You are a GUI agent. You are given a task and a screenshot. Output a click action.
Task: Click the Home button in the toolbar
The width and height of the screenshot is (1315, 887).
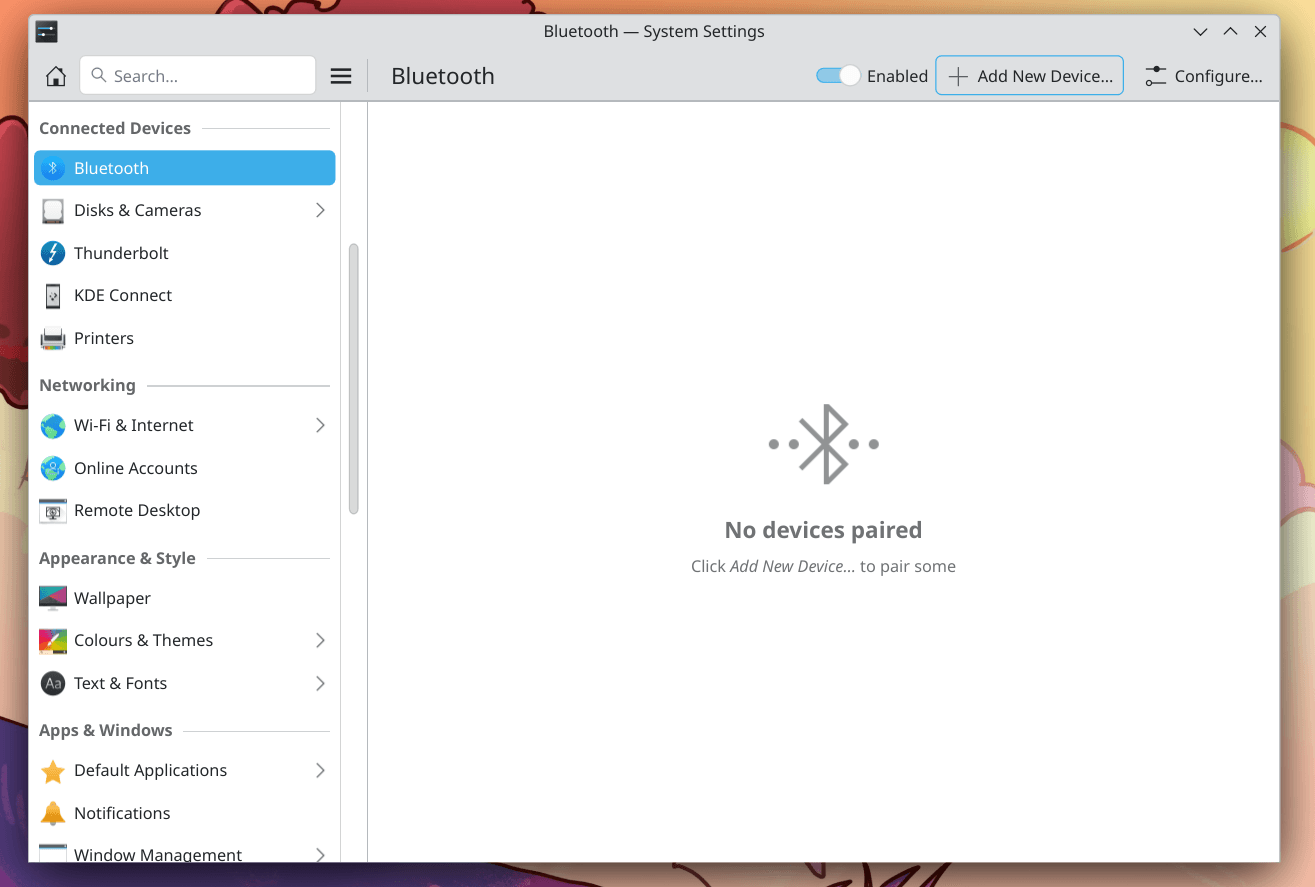[x=56, y=75]
